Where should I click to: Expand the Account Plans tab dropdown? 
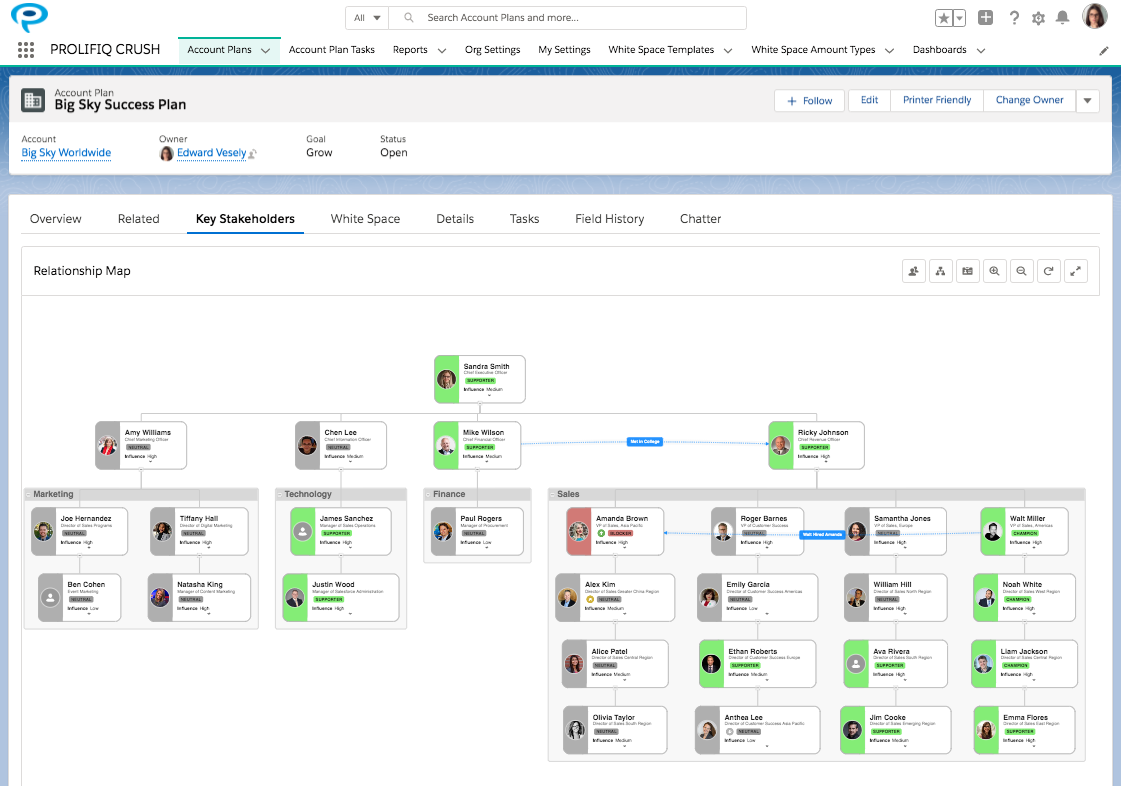[x=264, y=49]
